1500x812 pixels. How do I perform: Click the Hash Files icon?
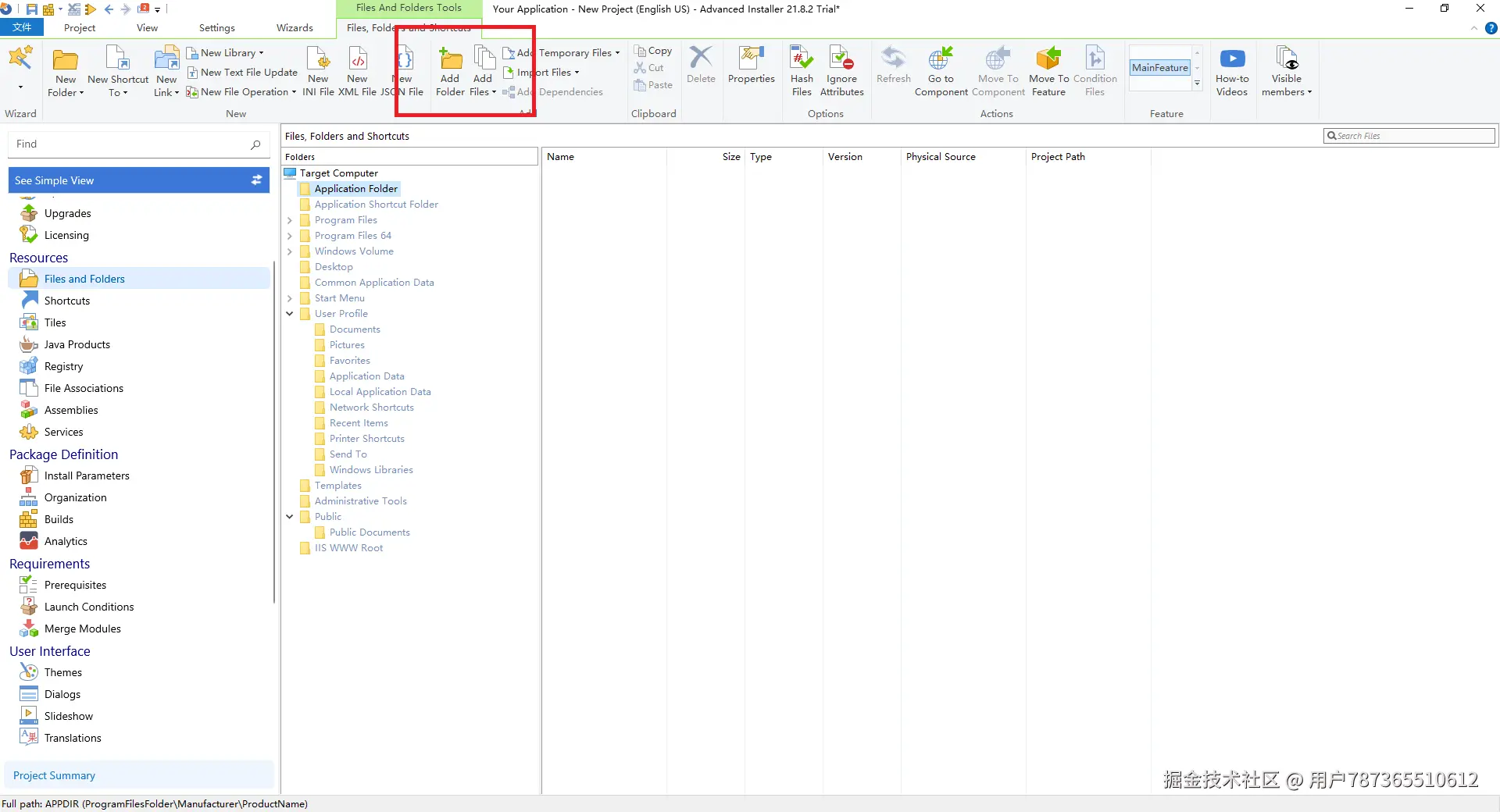(x=802, y=71)
